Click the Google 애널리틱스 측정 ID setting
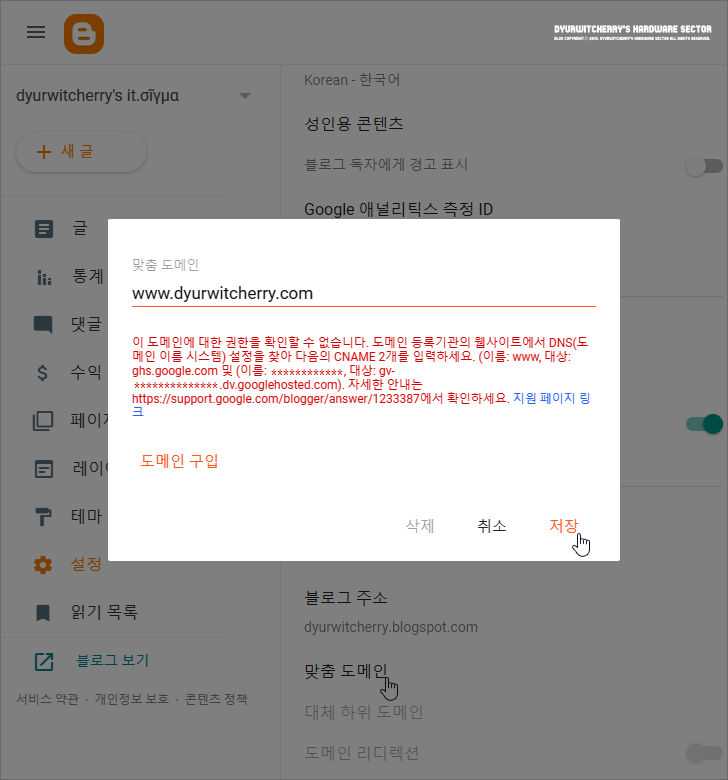728x780 pixels. point(399,209)
